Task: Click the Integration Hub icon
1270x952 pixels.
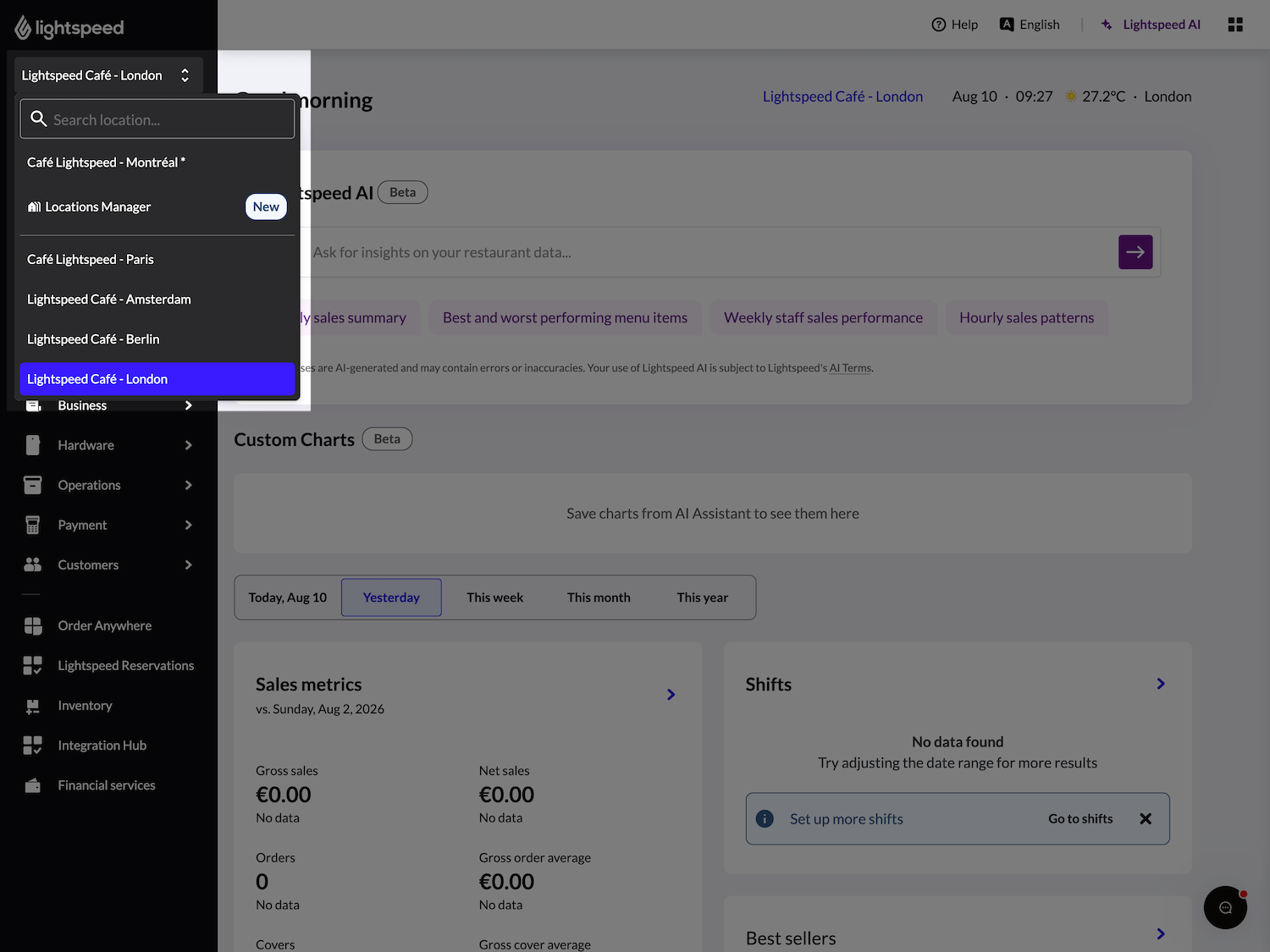Action: tap(33, 746)
